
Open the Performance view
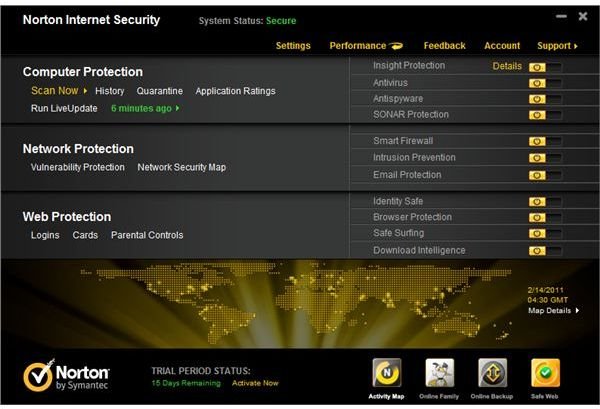(358, 46)
